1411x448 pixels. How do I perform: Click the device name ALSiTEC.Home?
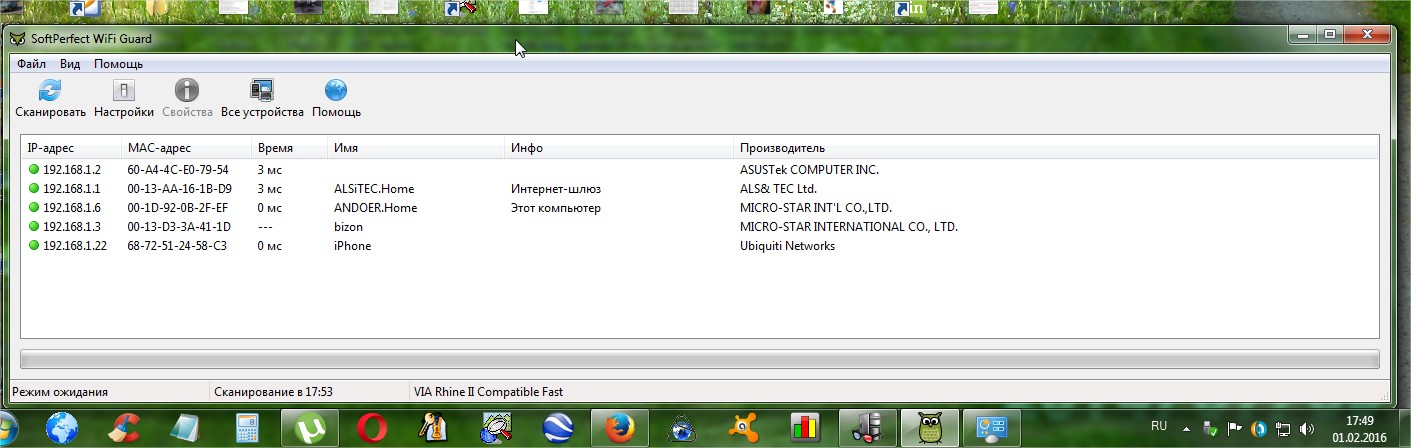pos(374,189)
